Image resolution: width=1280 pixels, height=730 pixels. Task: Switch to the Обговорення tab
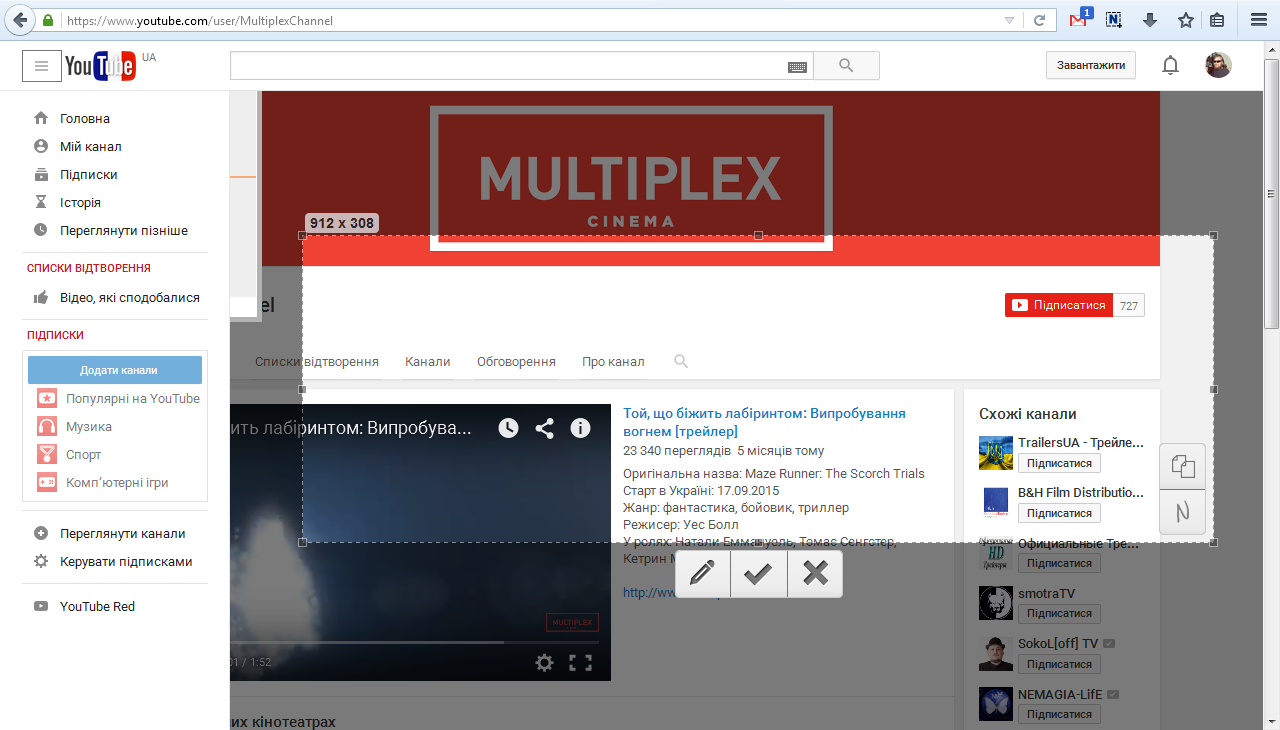point(516,361)
